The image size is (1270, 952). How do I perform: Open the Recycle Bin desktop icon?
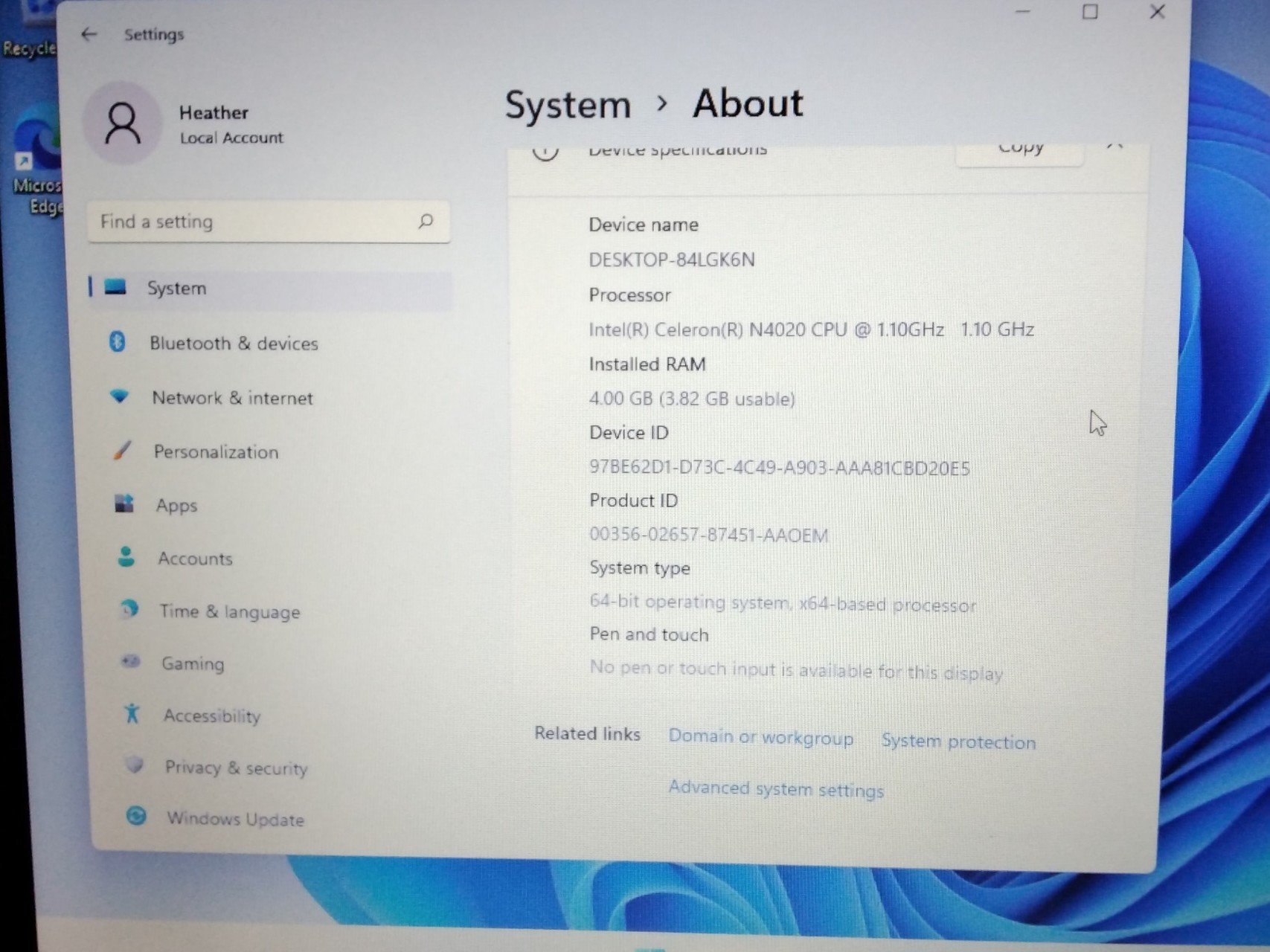tap(28, 30)
